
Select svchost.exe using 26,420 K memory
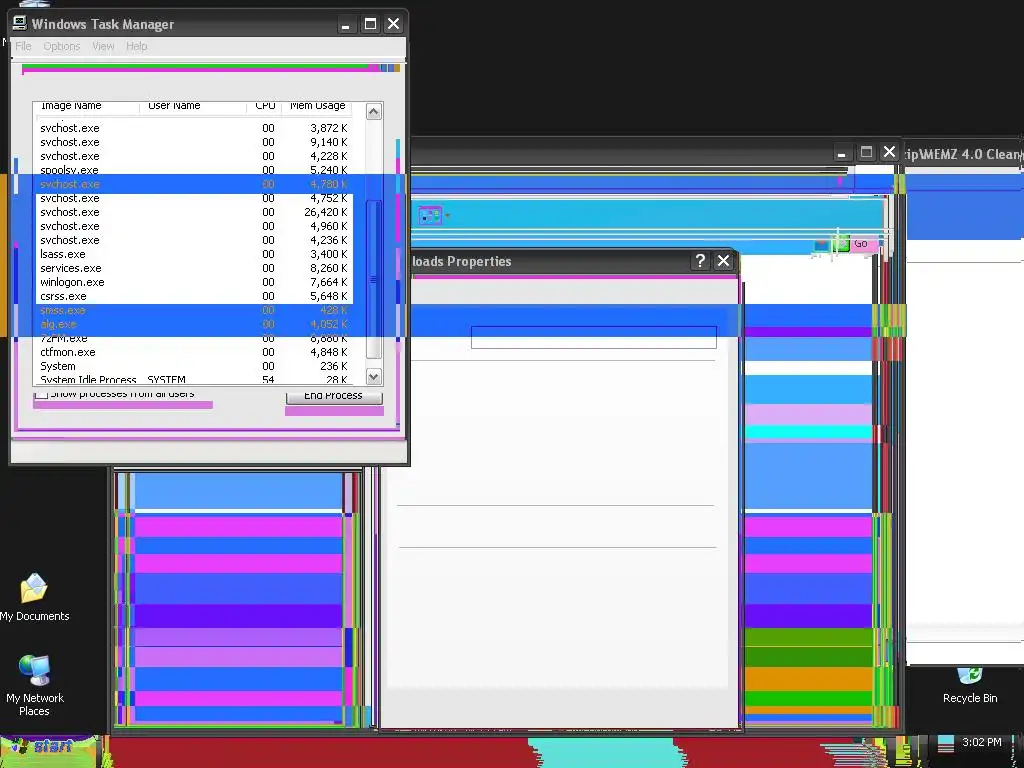pyautogui.click(x=194, y=212)
